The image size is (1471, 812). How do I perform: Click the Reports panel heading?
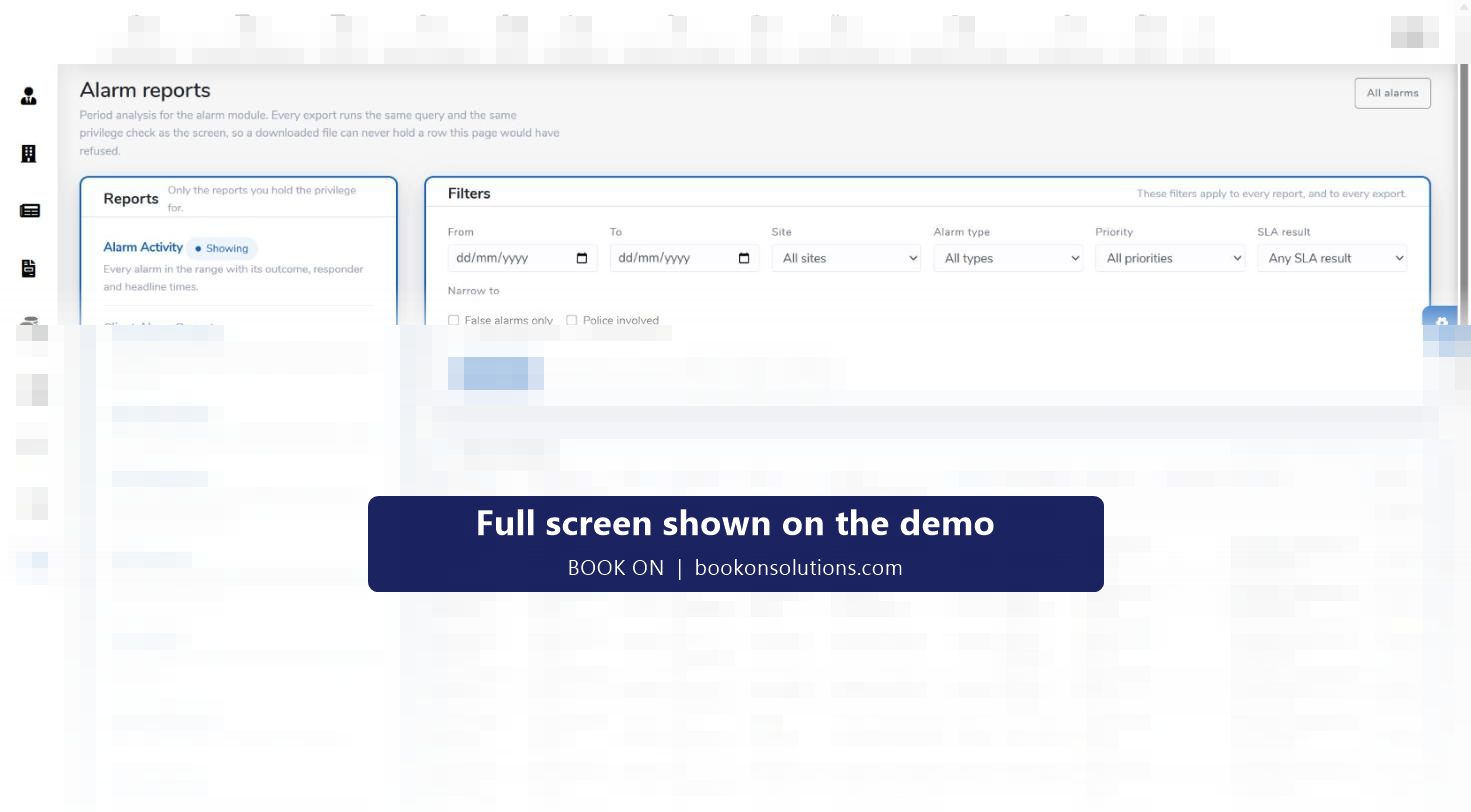[131, 198]
